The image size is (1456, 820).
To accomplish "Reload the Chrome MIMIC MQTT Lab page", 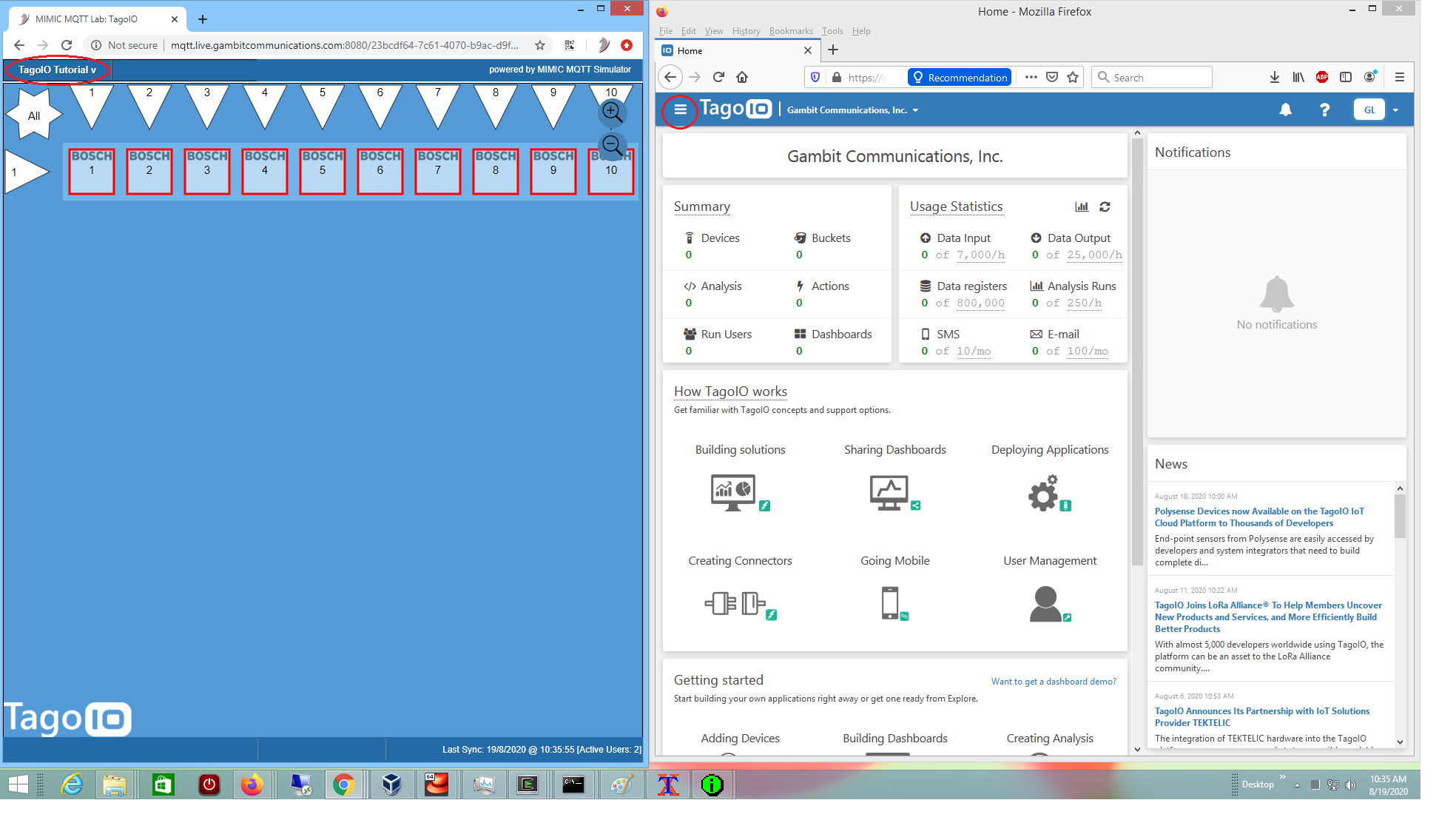I will (x=67, y=45).
